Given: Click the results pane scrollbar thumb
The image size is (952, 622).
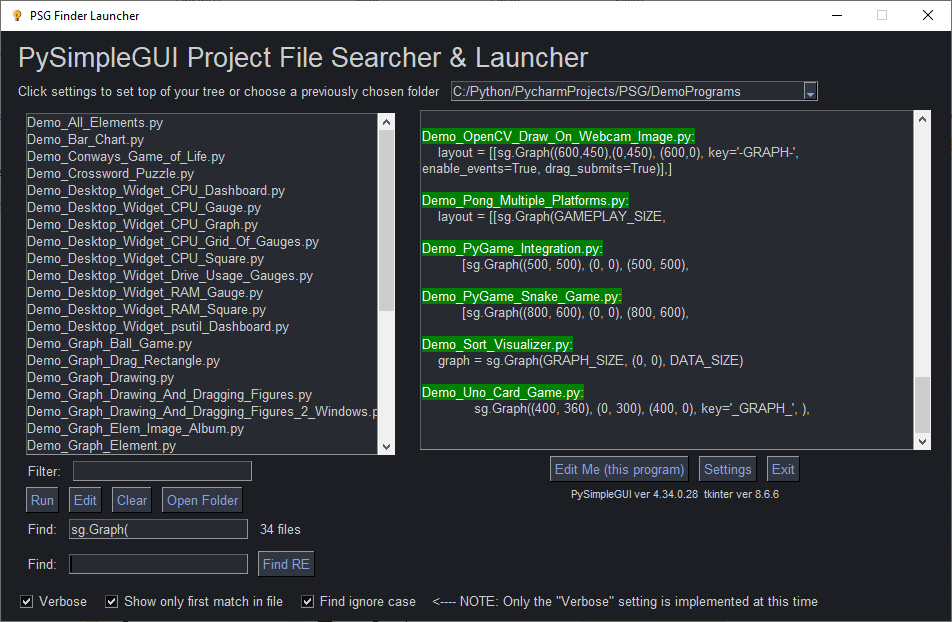Looking at the screenshot, I should (x=922, y=402).
